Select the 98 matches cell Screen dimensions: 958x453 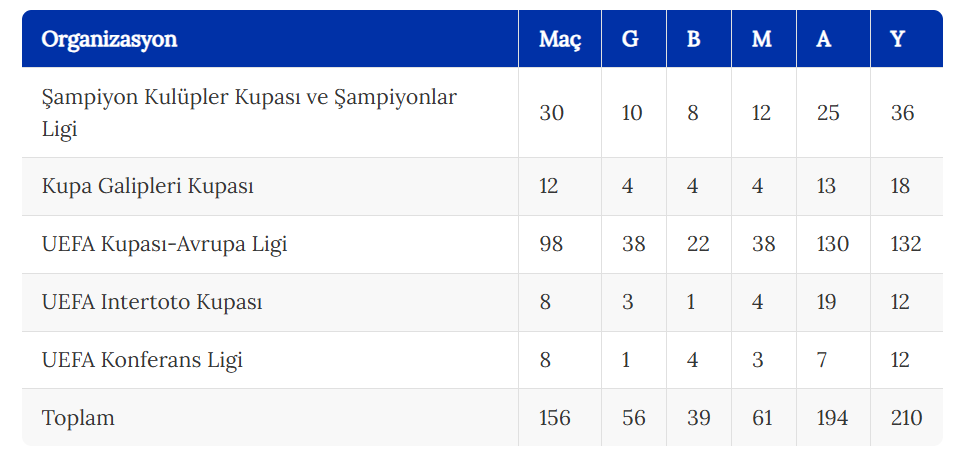tap(551, 244)
